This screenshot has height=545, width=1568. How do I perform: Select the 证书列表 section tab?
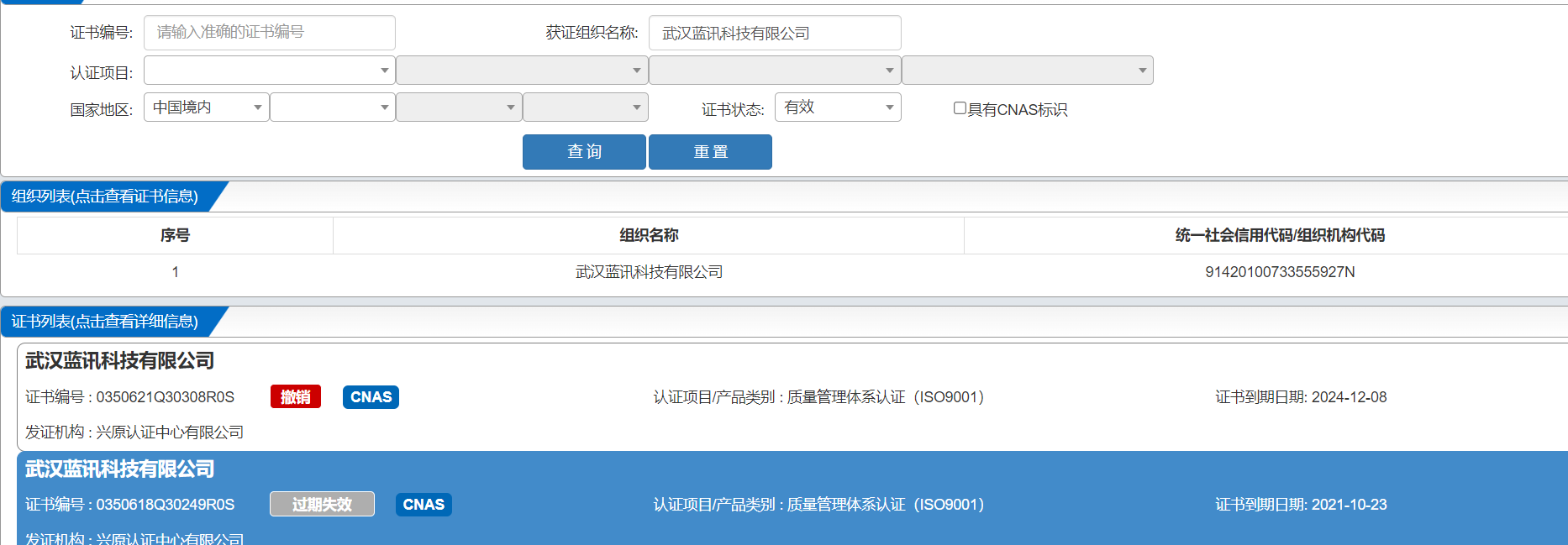pyautogui.click(x=105, y=322)
